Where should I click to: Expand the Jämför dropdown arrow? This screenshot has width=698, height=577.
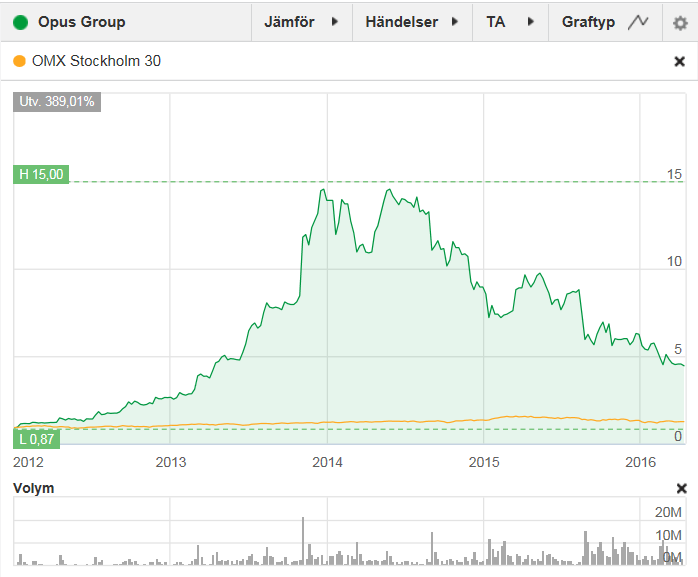[x=335, y=21]
